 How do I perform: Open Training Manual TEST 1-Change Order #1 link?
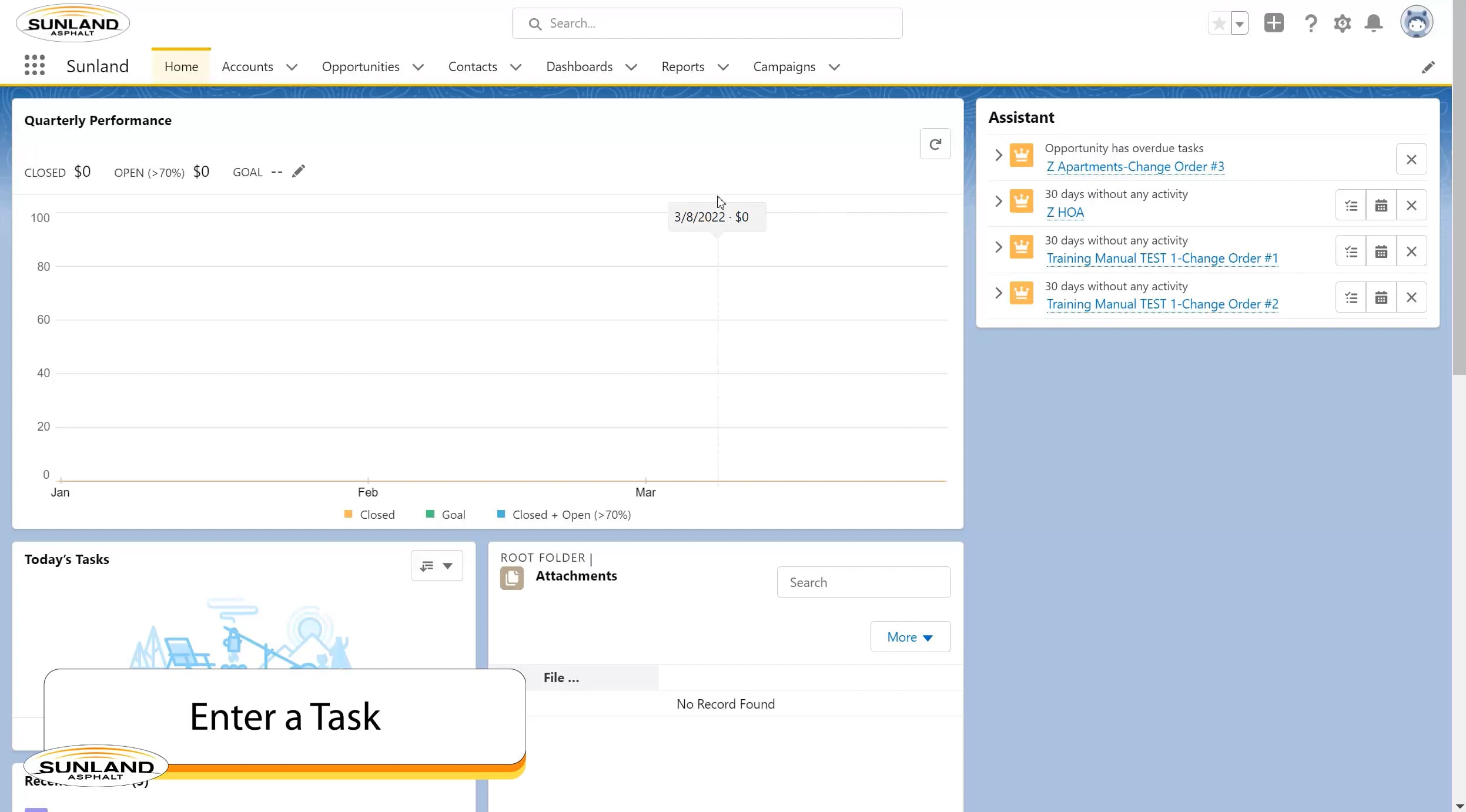(x=1162, y=259)
